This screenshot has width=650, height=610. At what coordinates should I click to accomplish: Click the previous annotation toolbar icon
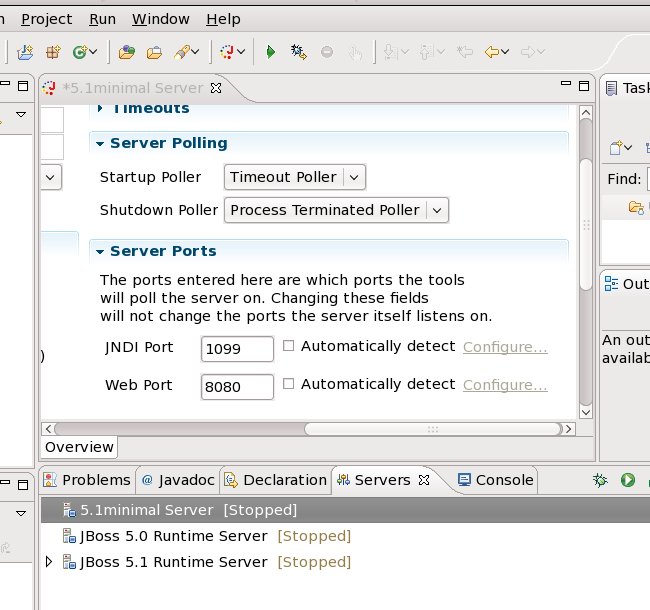tap(426, 52)
